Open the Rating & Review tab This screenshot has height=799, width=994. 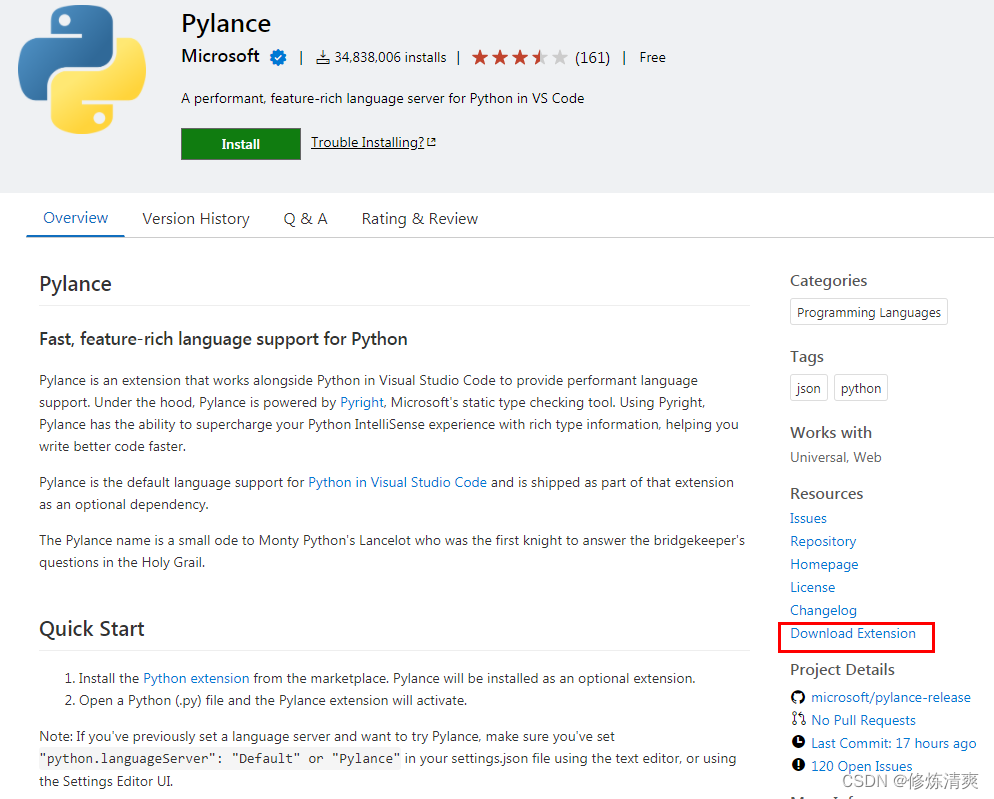pos(420,219)
